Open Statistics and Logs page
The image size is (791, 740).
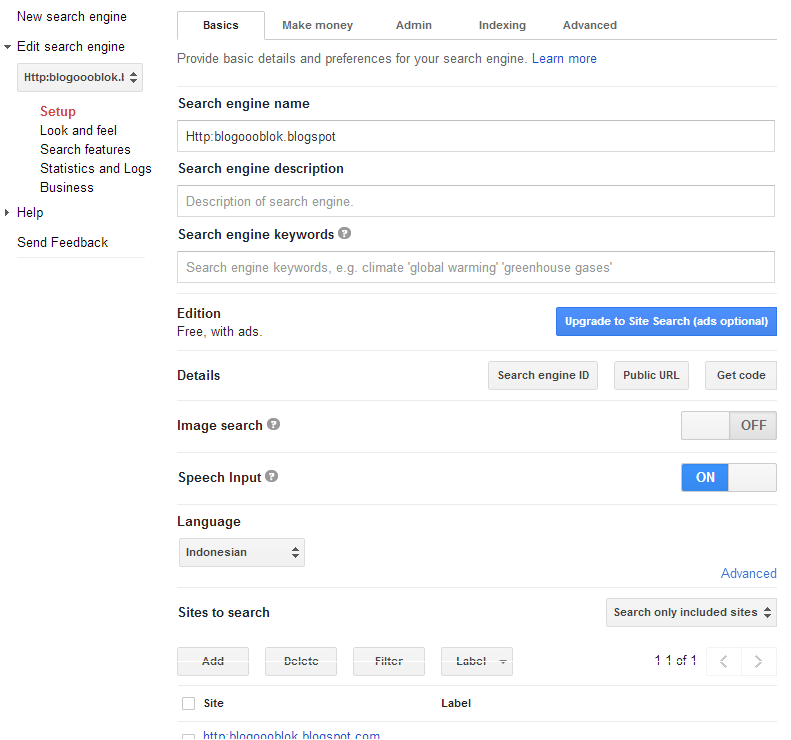click(x=96, y=168)
